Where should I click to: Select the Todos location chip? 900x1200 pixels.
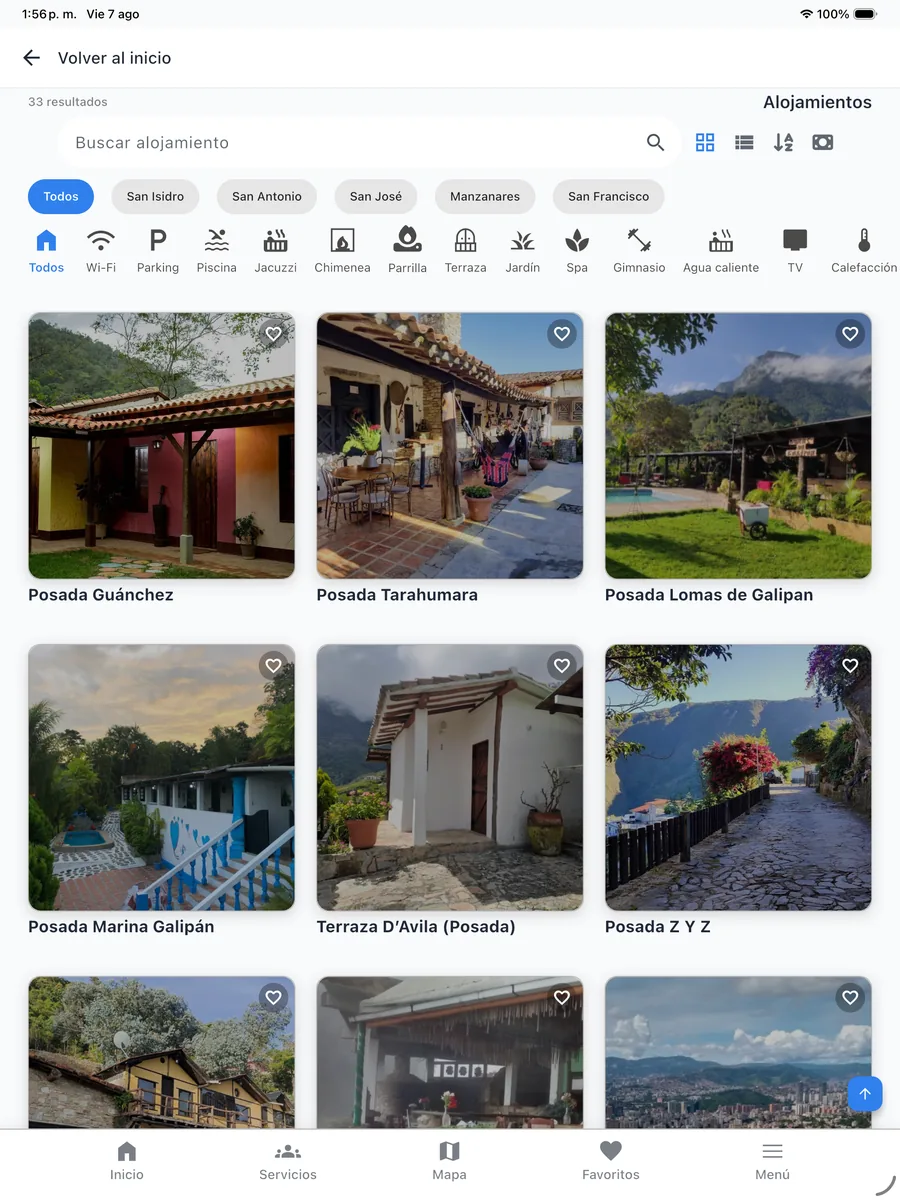coord(61,197)
